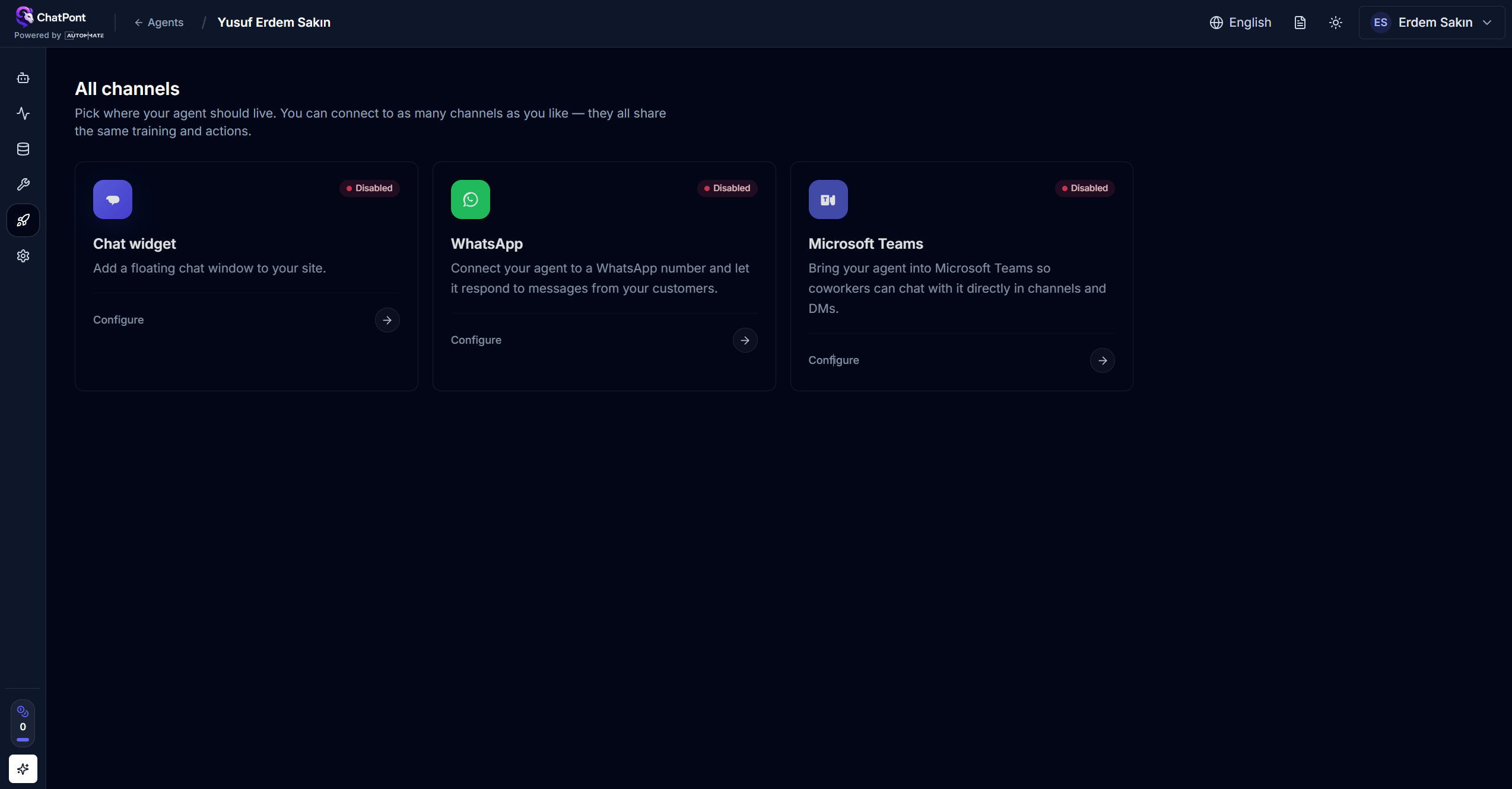Open the document icon in top bar
Viewport: 1512px width, 789px height.
(x=1300, y=23)
